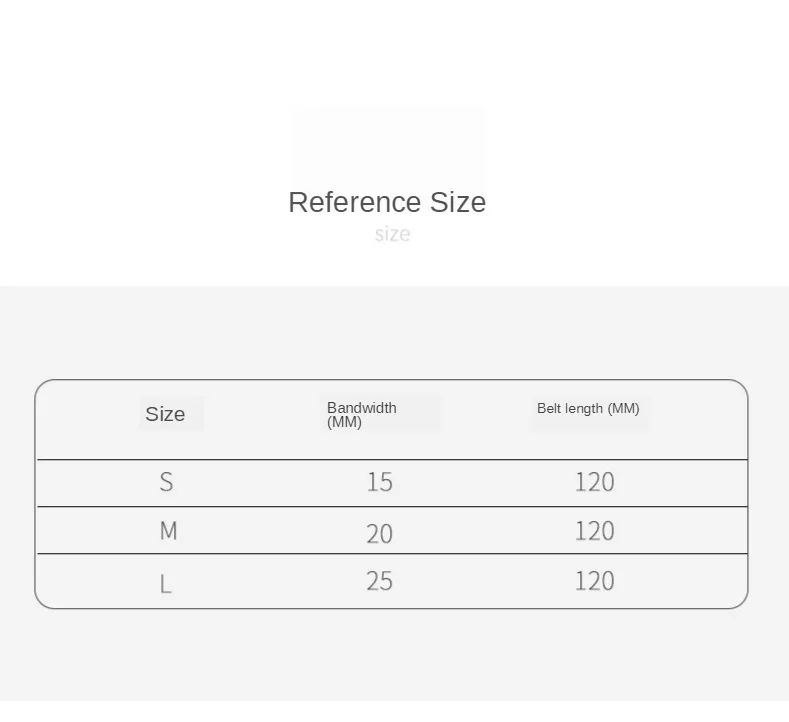Select belt length 120 in the M row

[x=594, y=531]
